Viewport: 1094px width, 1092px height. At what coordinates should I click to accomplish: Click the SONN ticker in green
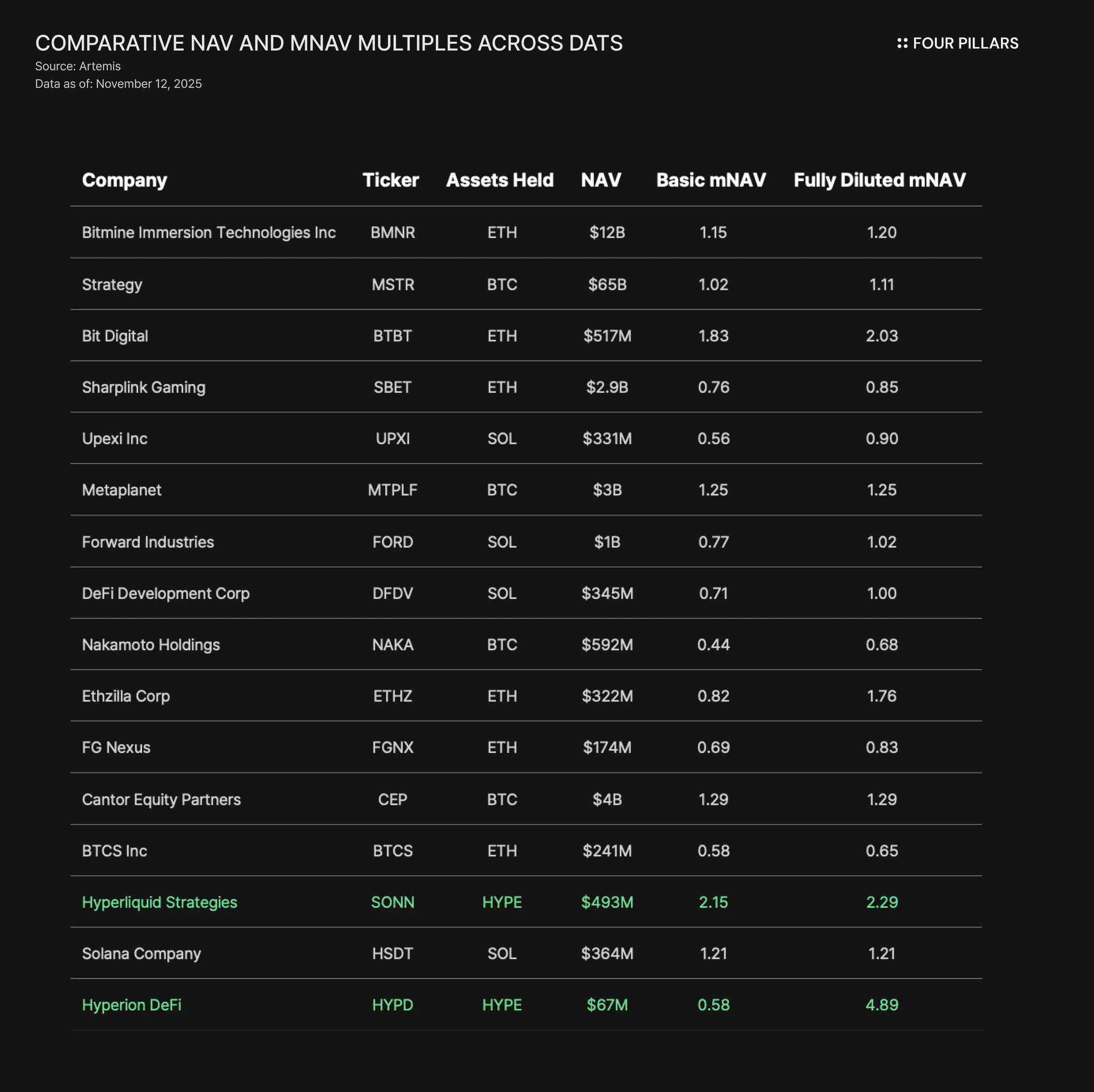pos(393,902)
